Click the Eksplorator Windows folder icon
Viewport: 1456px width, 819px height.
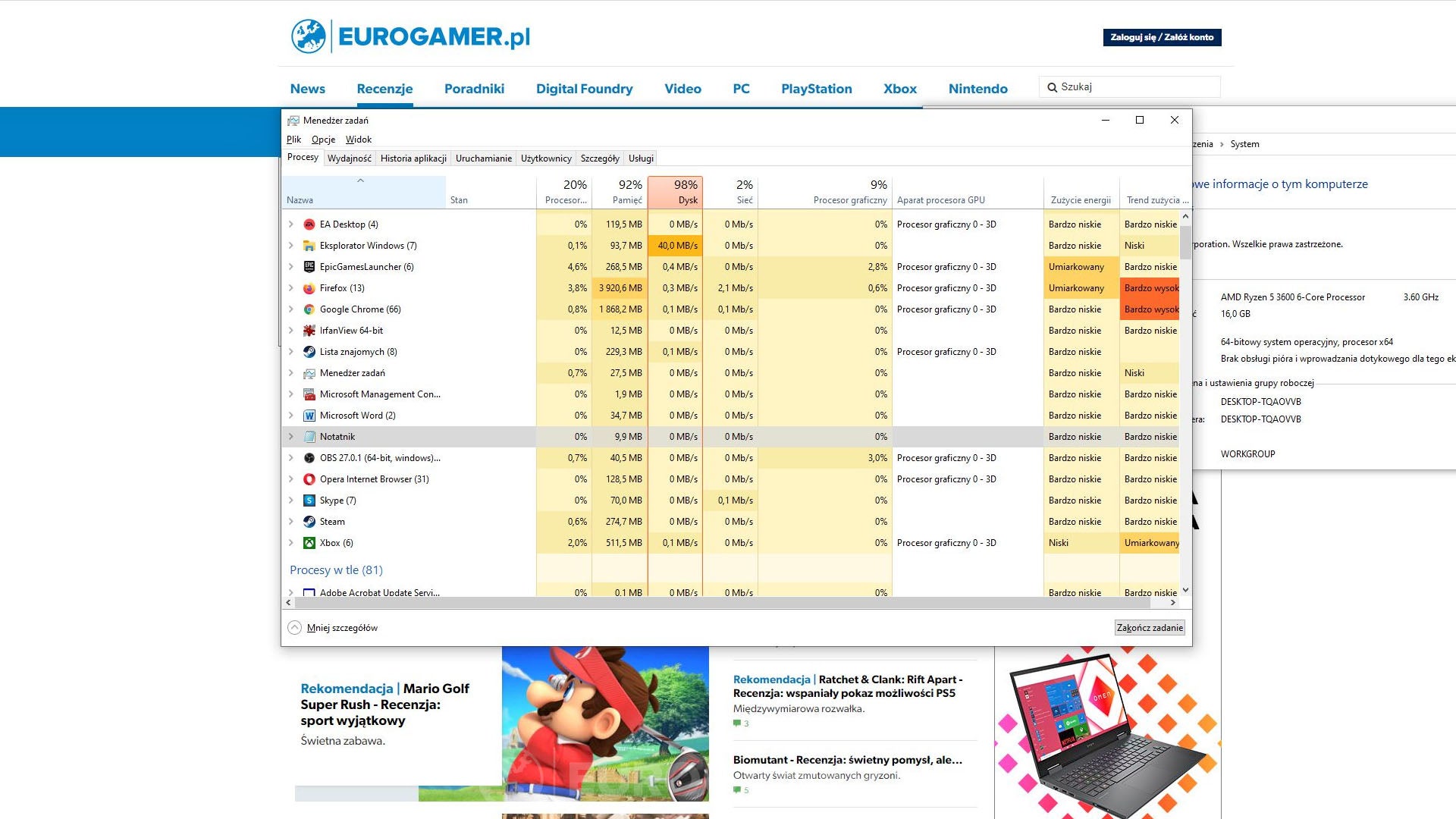point(309,246)
